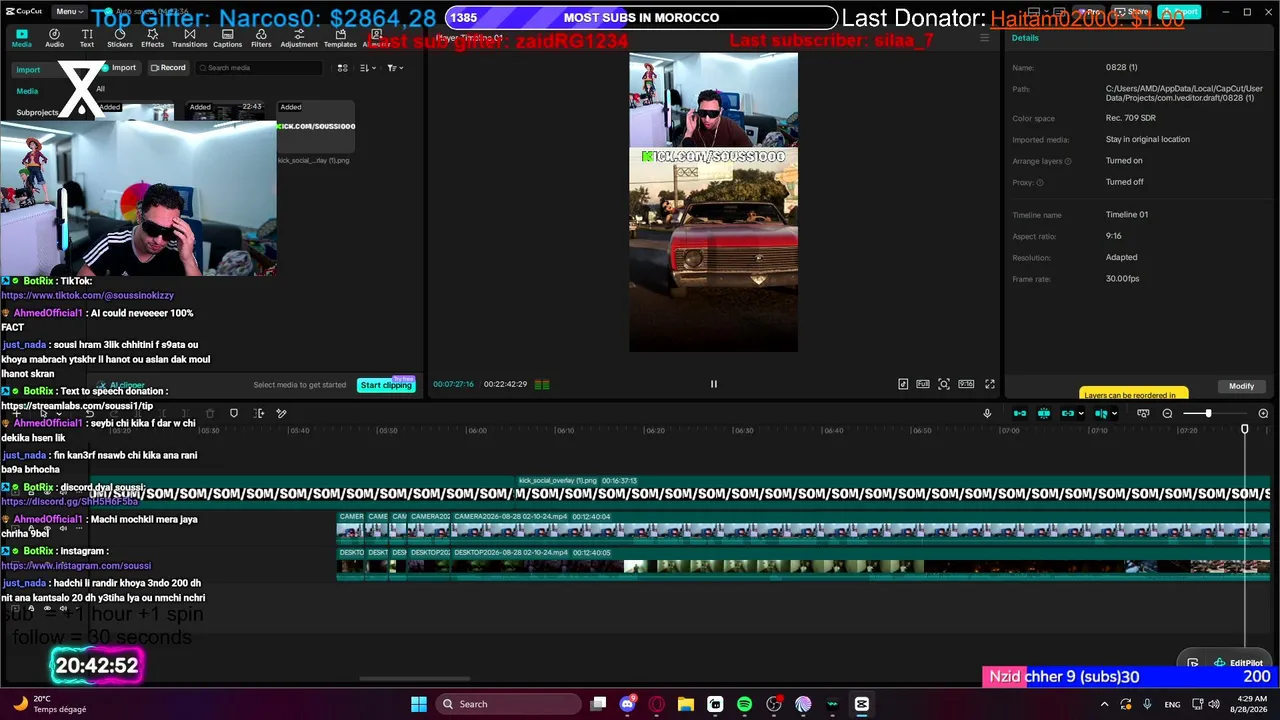Select the media thumbnail labeled 22:43

226,112
